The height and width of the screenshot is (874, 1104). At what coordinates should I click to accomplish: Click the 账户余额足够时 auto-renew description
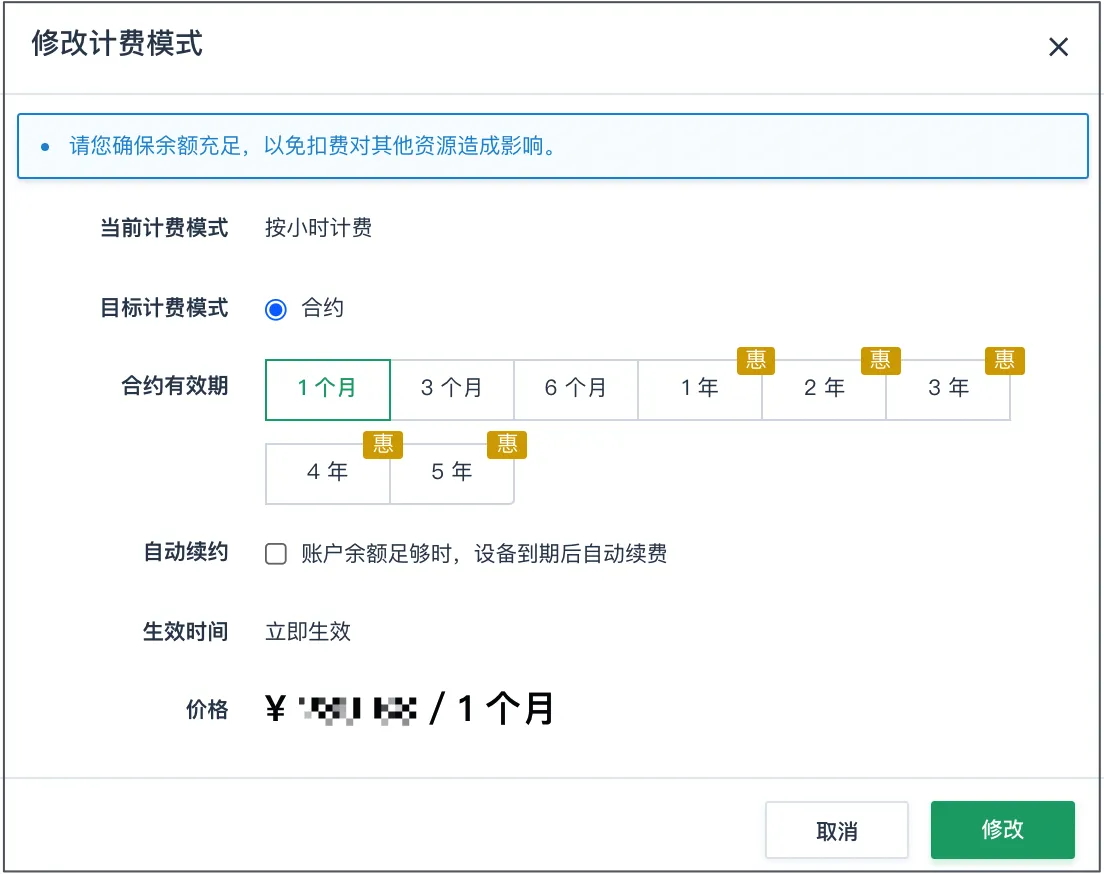pos(484,554)
